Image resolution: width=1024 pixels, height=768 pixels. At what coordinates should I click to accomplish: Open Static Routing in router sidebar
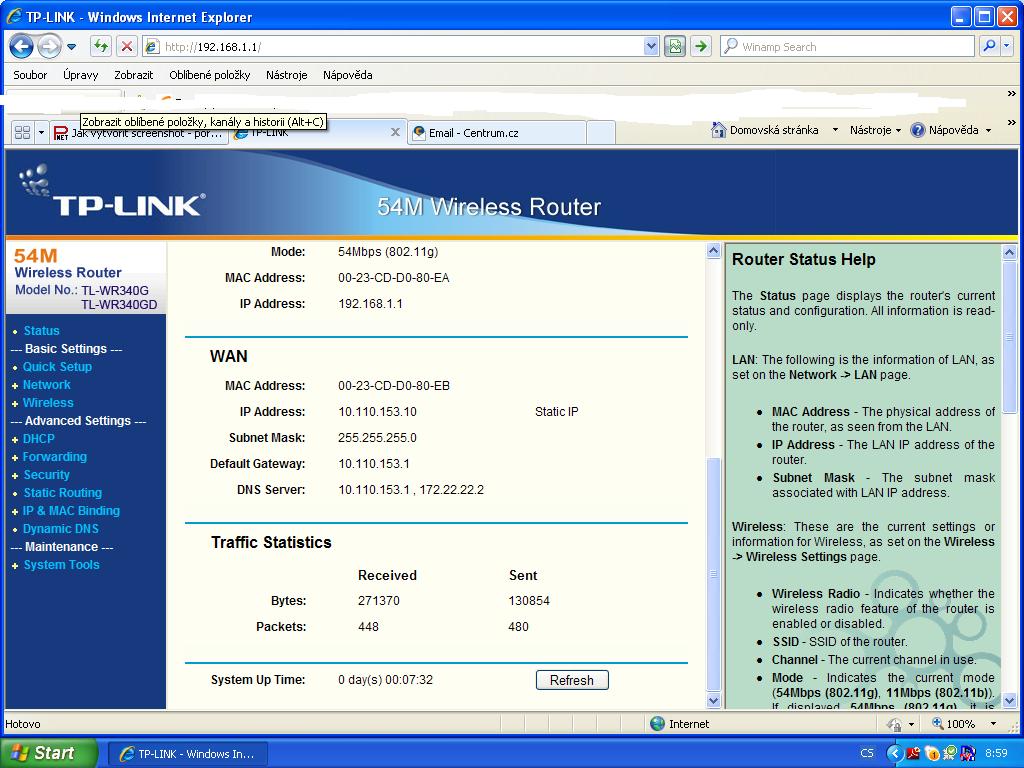click(x=63, y=492)
